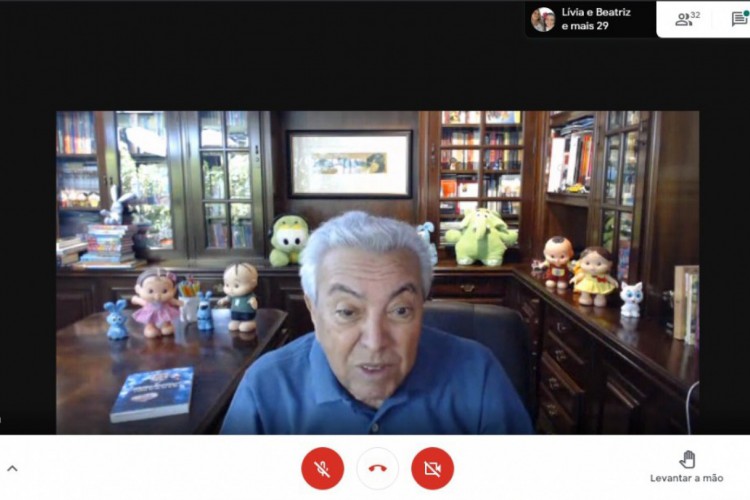
Task: Click the blue book on the desk
Action: click(152, 392)
